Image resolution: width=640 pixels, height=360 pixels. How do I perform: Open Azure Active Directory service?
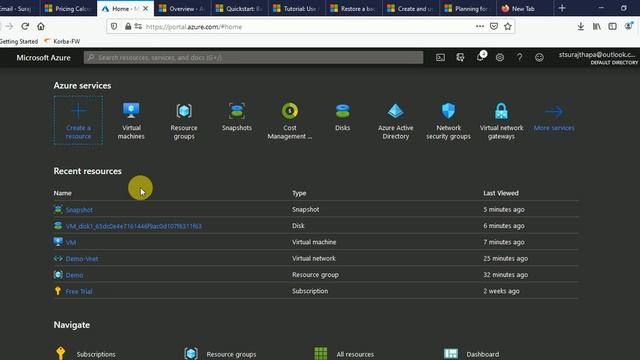point(396,120)
